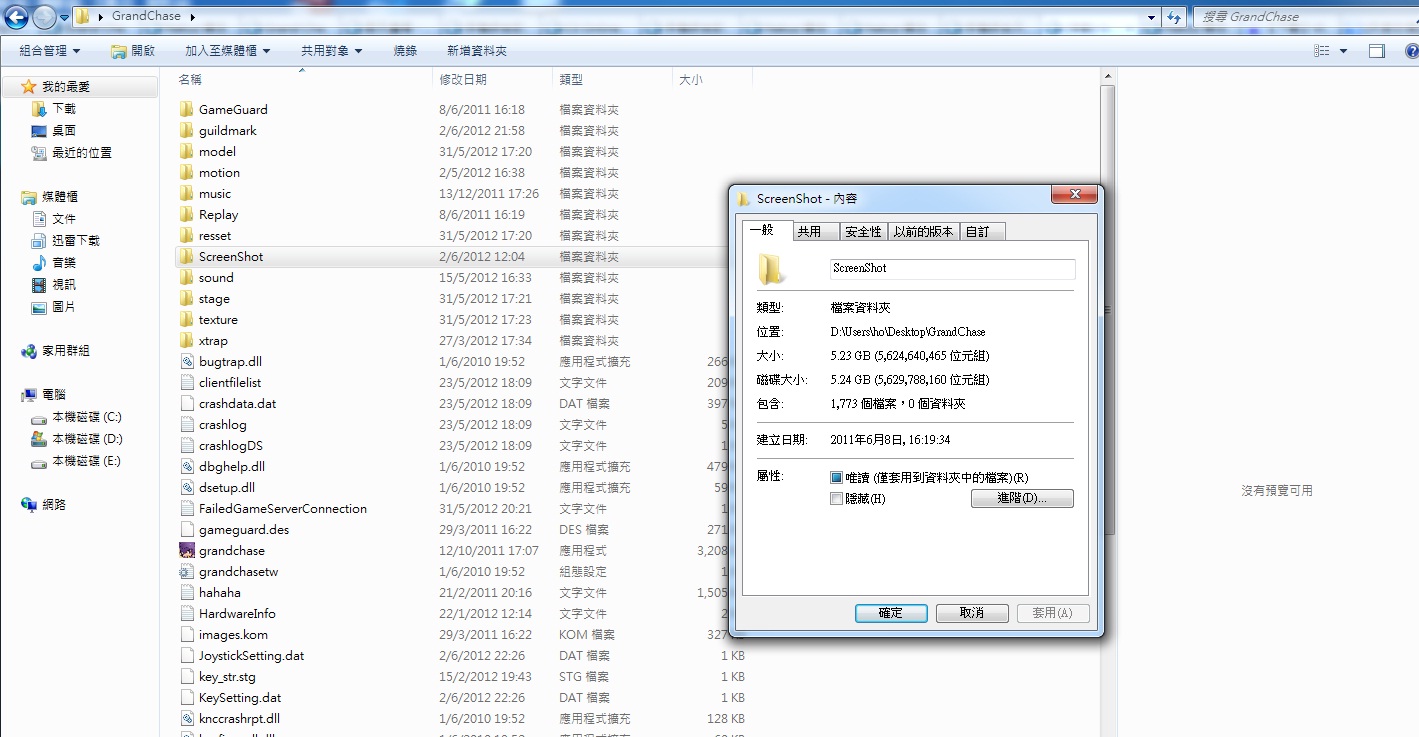Switch to the 安全性 tab

point(863,232)
